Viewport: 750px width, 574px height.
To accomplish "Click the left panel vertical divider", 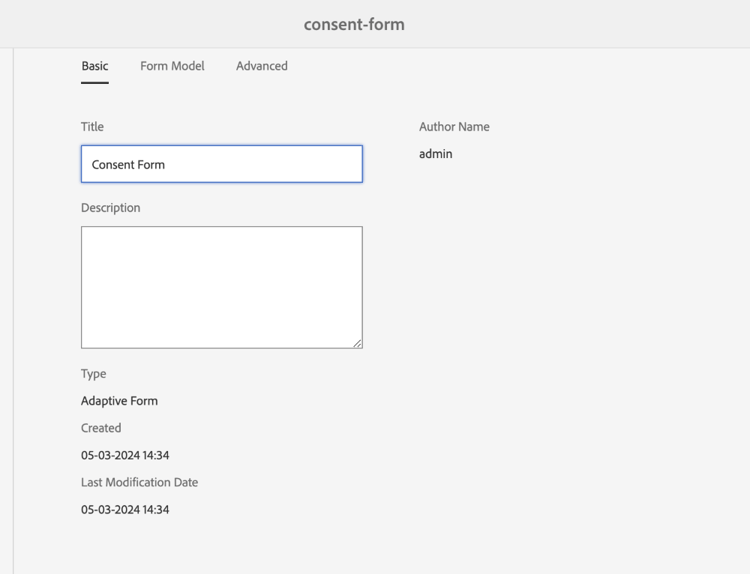I will pyautogui.click(x=13, y=300).
